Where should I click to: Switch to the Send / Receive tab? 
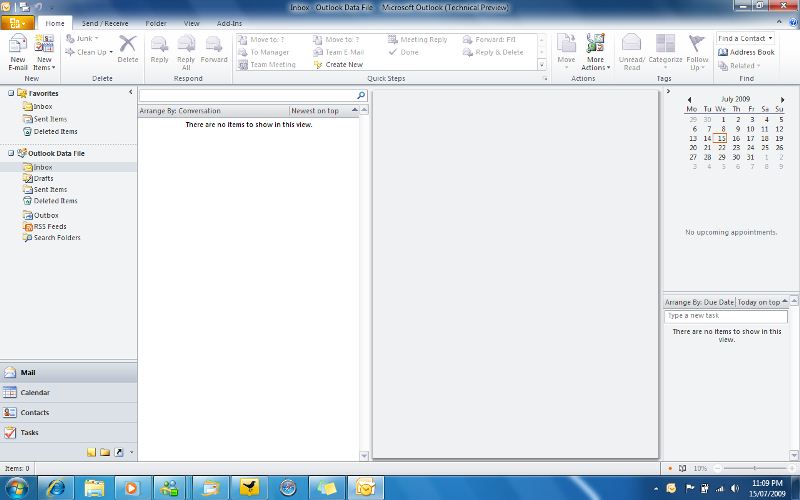pyautogui.click(x=105, y=23)
